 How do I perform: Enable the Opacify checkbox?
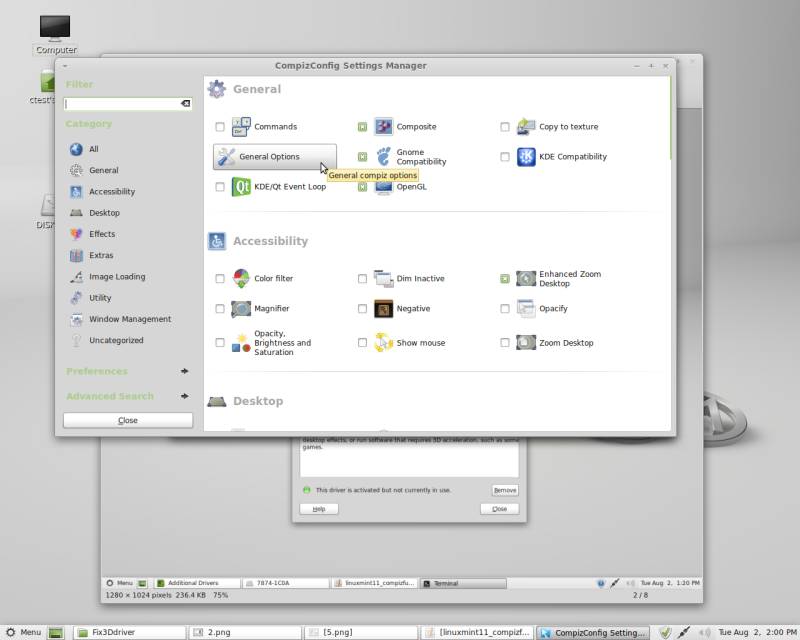click(x=505, y=309)
